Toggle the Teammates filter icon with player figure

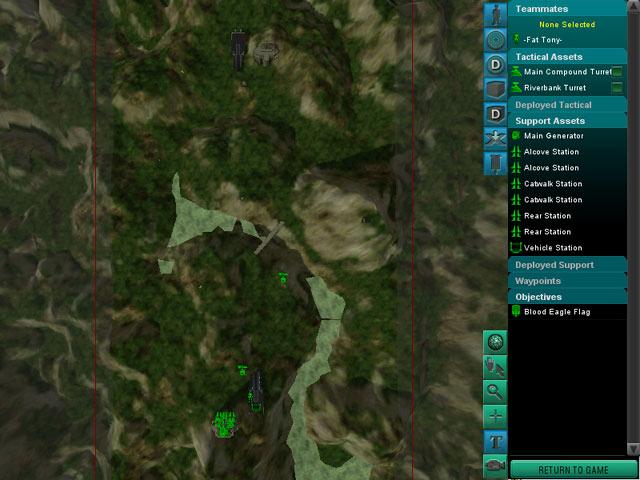(495, 14)
